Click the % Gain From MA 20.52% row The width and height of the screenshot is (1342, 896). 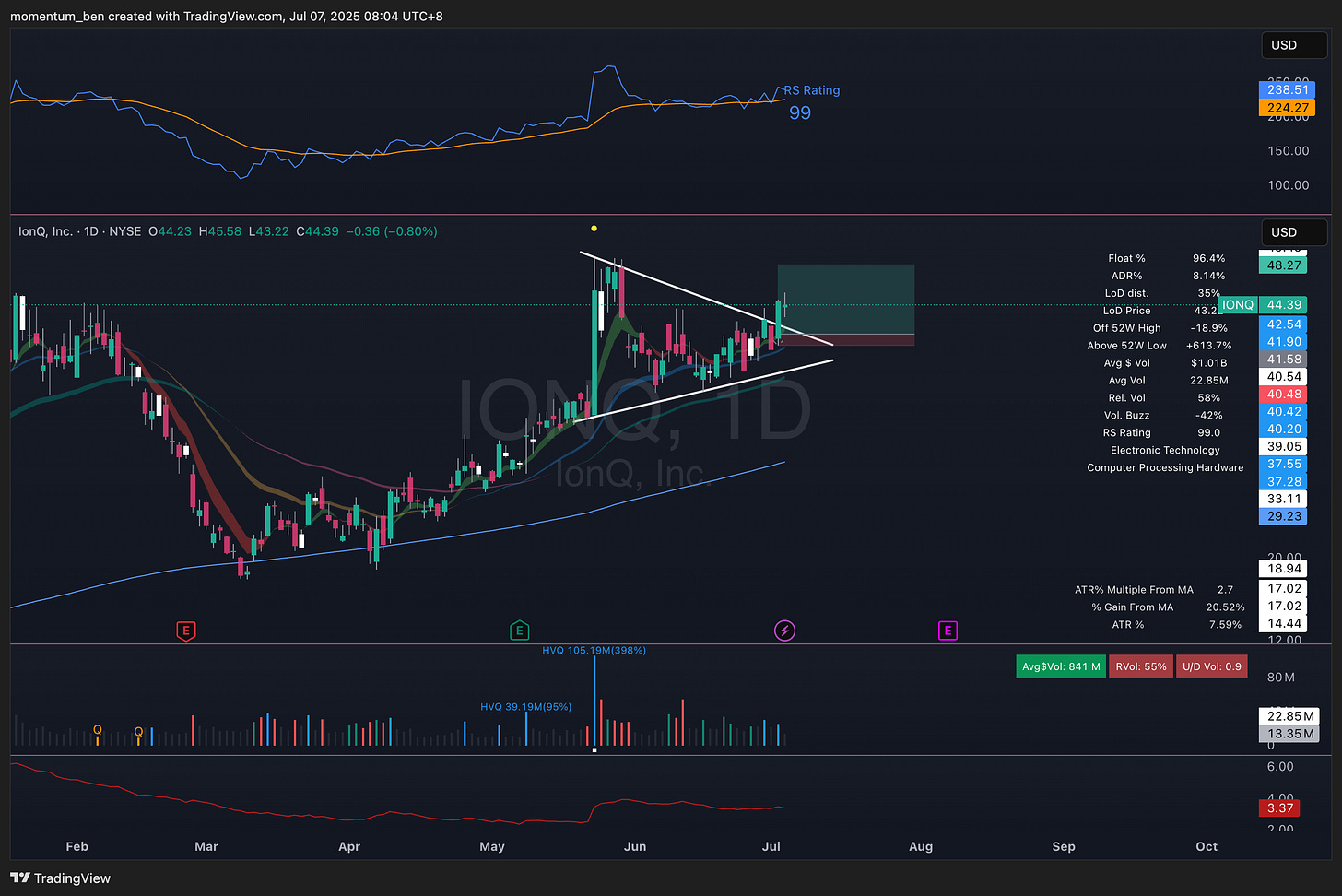pos(1168,607)
